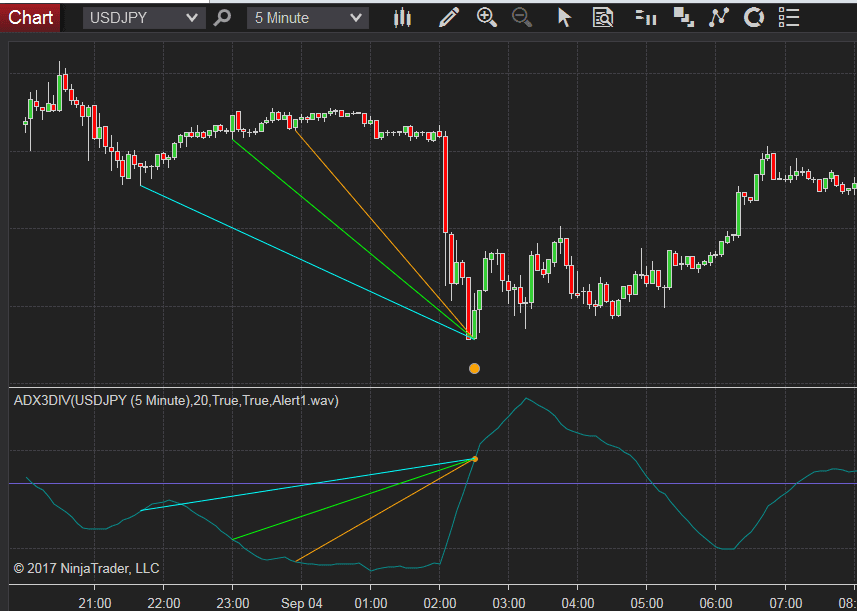
Task: Activate the Zoom In tool
Action: [x=487, y=17]
